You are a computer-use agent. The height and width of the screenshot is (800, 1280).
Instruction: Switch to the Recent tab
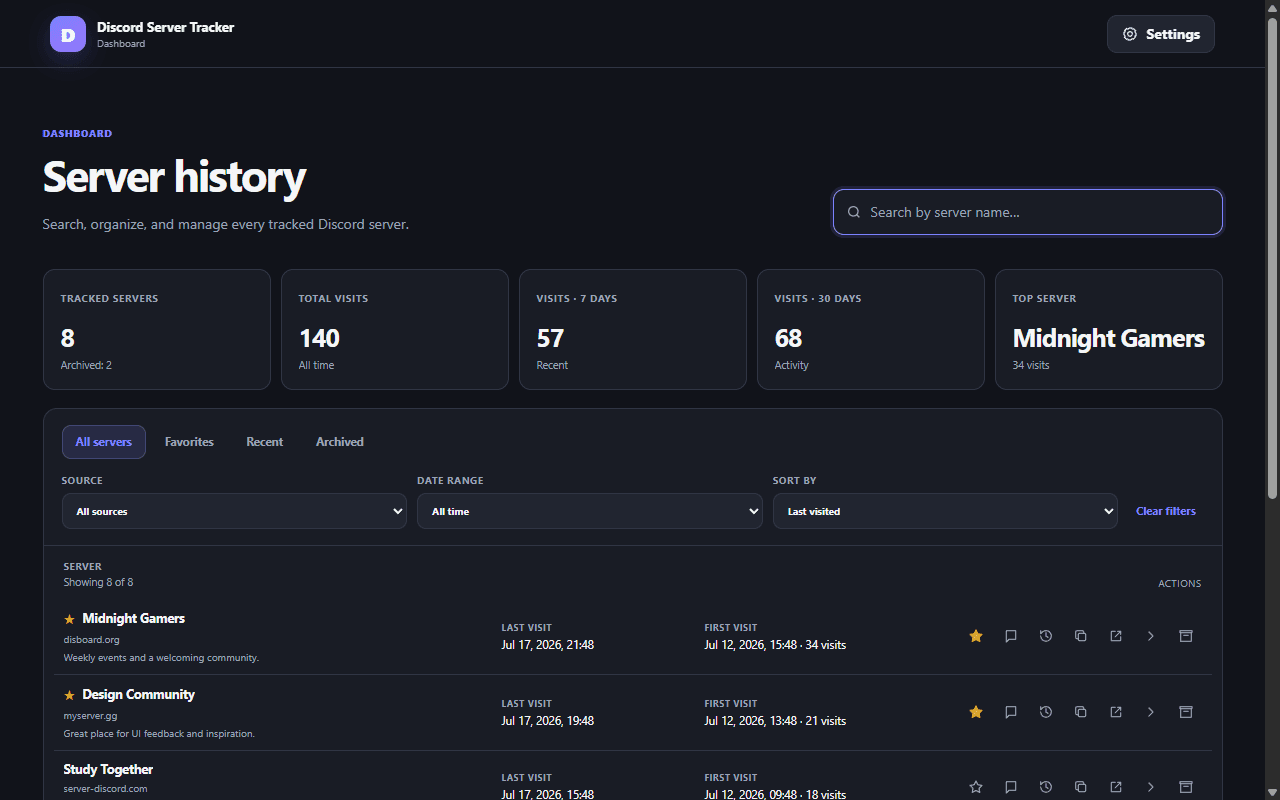point(265,442)
